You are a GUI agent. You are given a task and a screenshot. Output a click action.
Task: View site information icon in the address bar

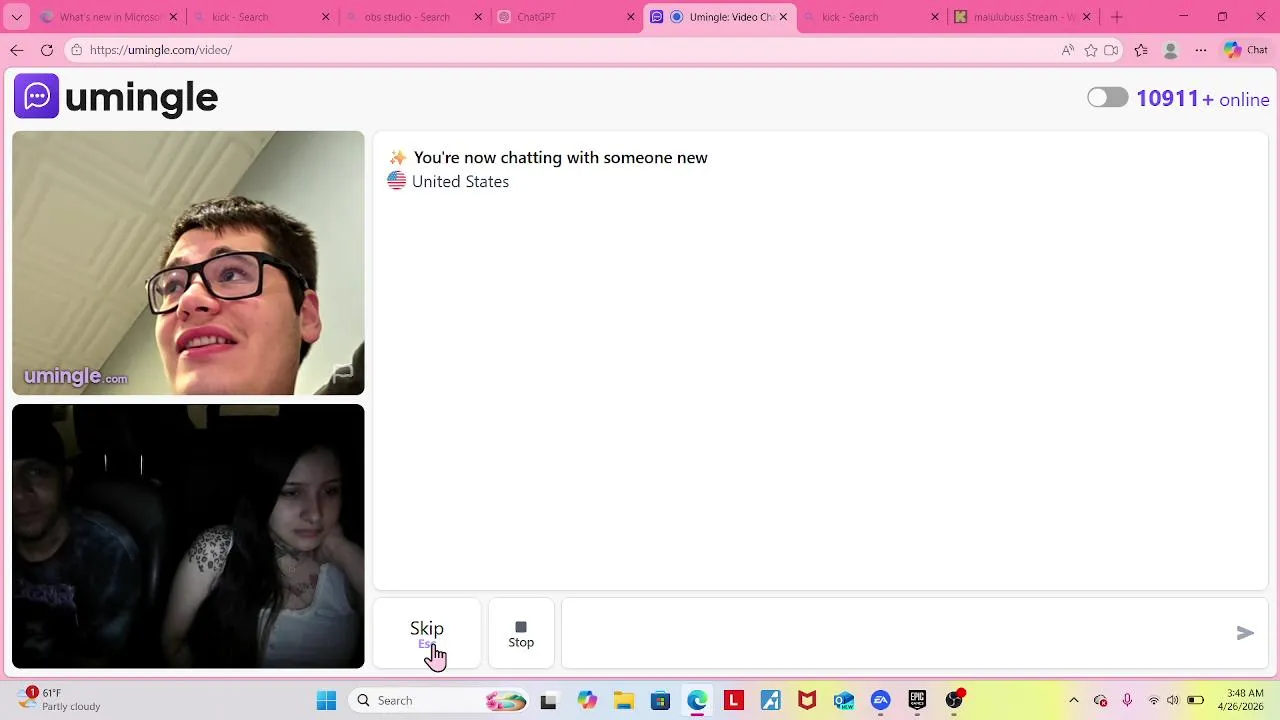pos(77,50)
